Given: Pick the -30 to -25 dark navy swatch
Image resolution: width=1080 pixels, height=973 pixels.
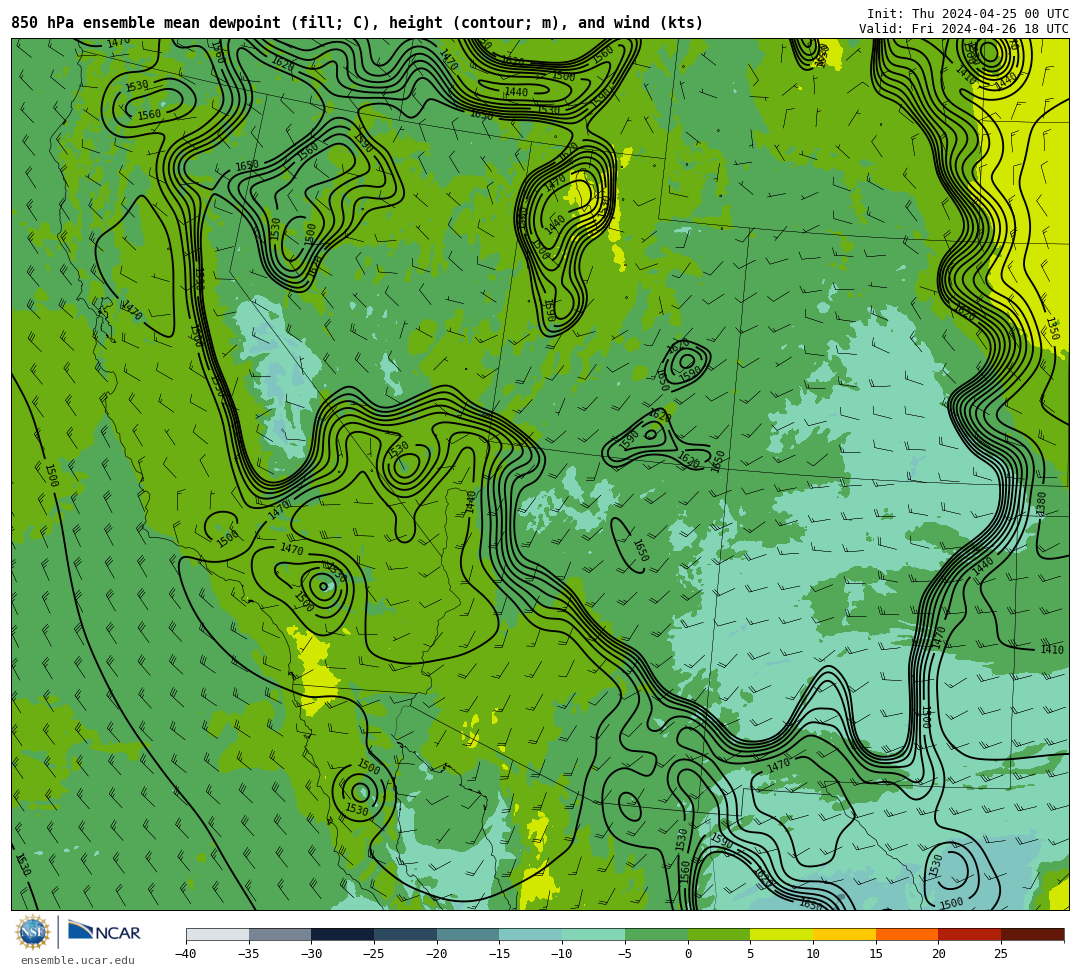Looking at the screenshot, I should click(342, 934).
